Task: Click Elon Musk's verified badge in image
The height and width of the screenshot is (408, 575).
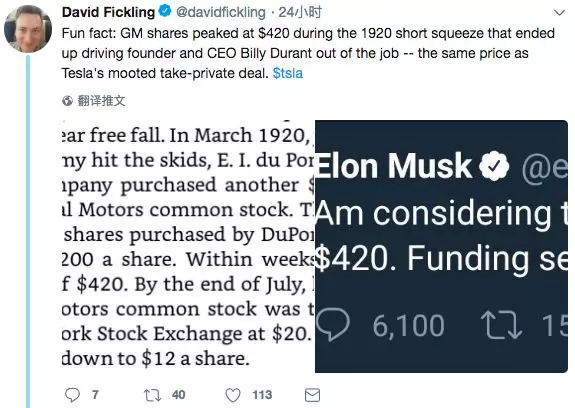Action: tap(494, 166)
